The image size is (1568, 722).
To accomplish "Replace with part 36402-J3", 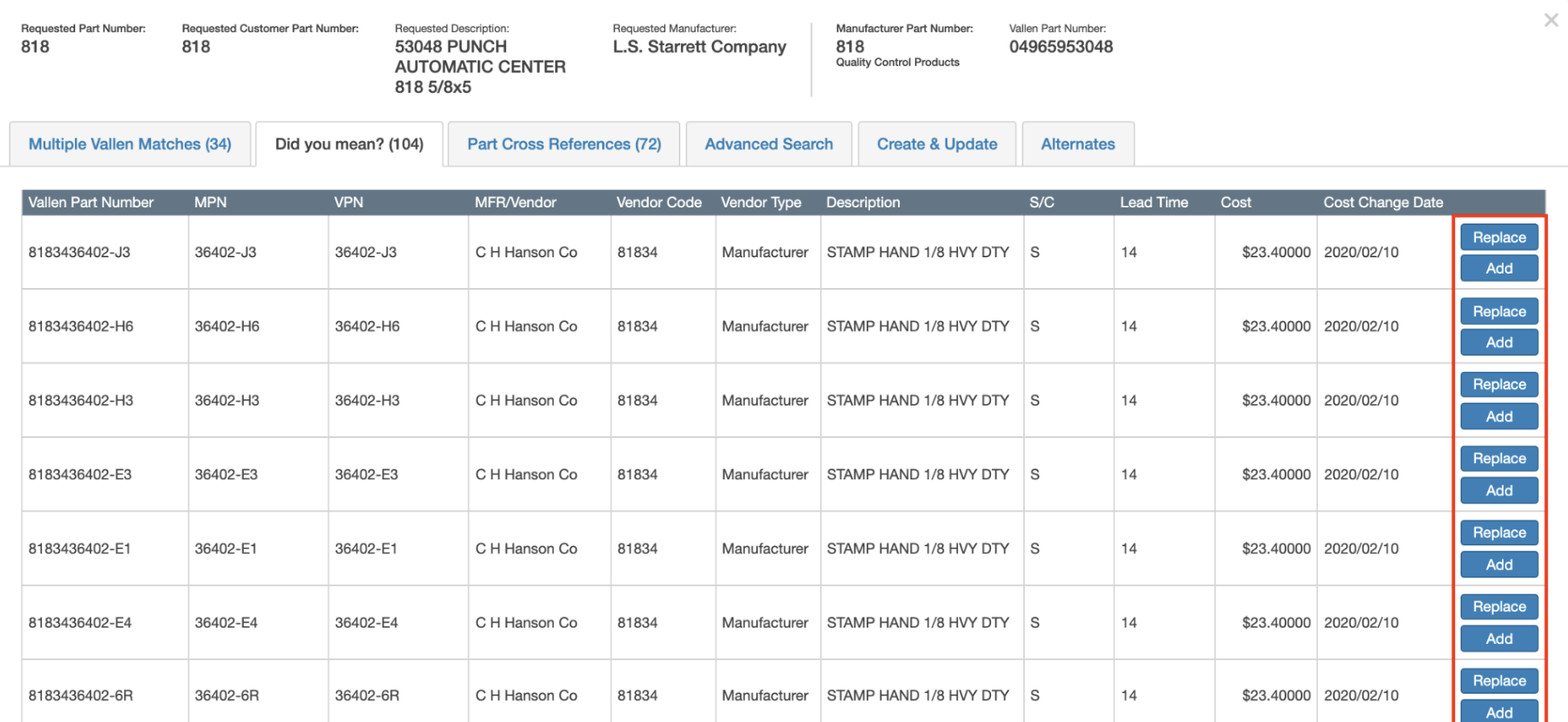I will (x=1499, y=237).
